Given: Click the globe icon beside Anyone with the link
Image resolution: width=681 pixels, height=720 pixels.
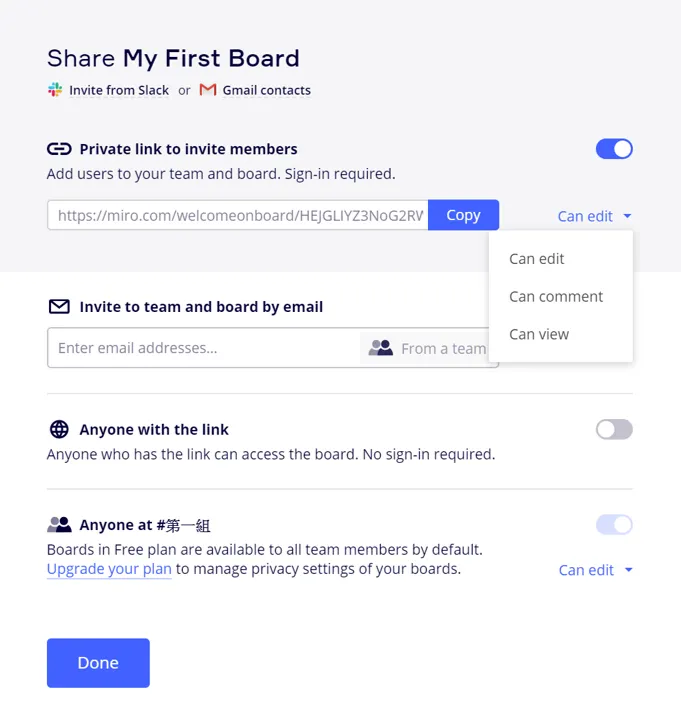Looking at the screenshot, I should pos(59,430).
